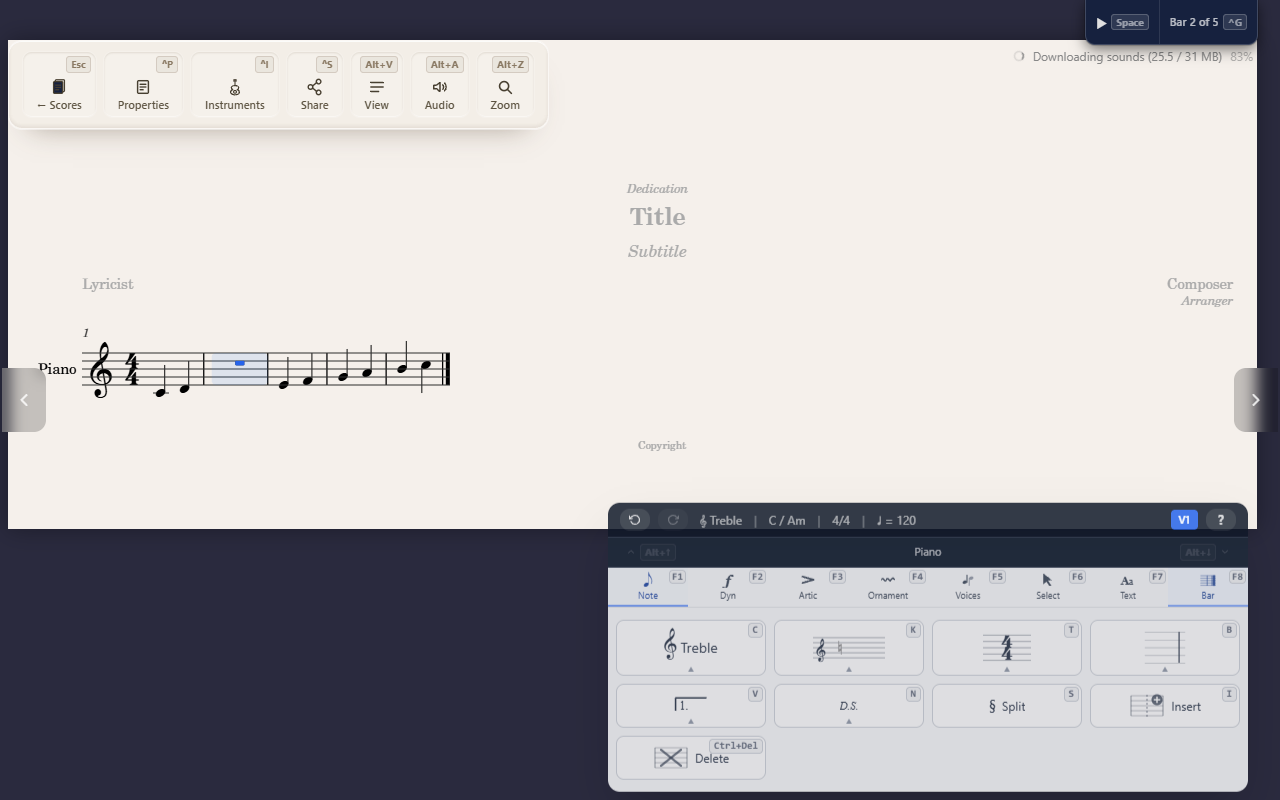Open the time signature dropdown button
1280x800 pixels.
coord(1007,648)
